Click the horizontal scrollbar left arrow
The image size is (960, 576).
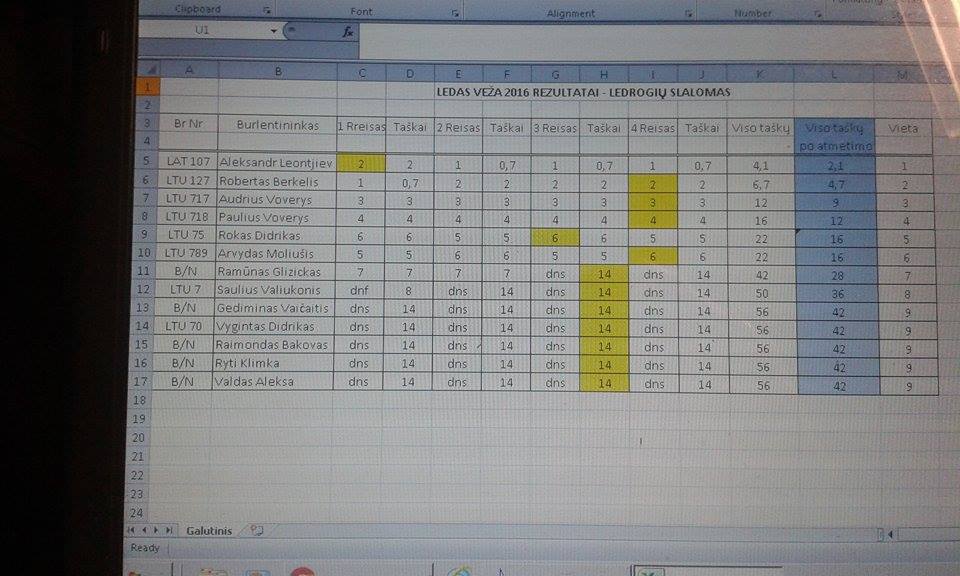click(x=890, y=534)
